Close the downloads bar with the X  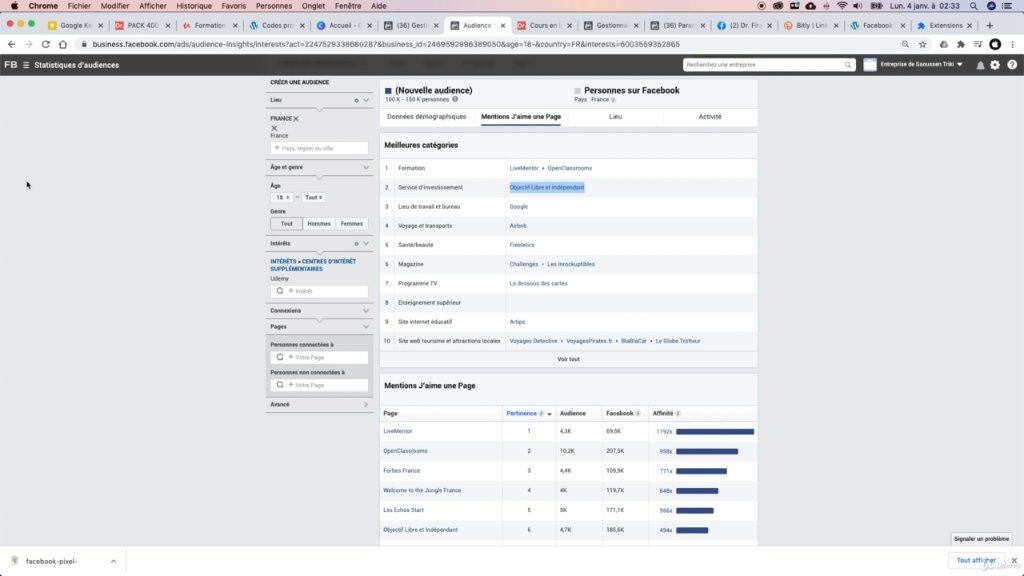[x=1014, y=560]
